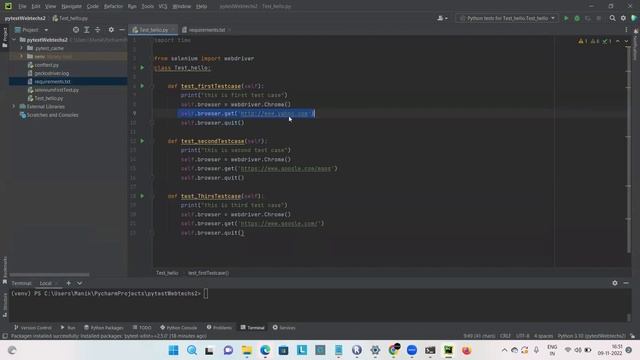Click the Python interpreter status bar entry
The height and width of the screenshot is (360, 640).
point(591,336)
